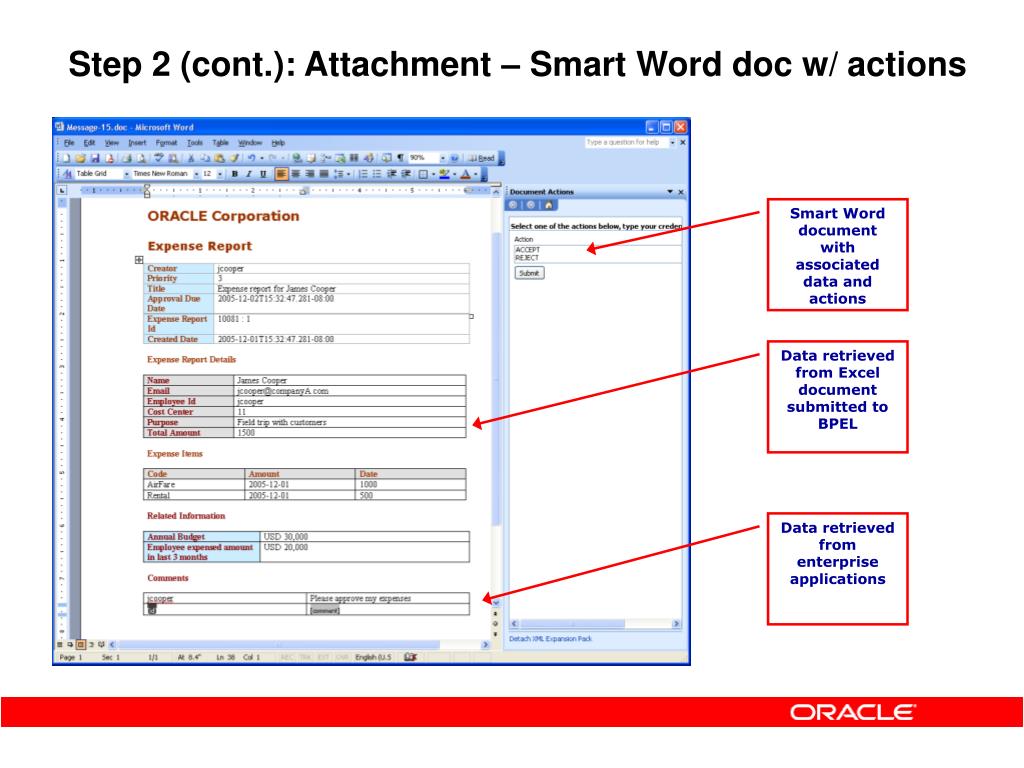This screenshot has width=1024, height=768.
Task: Open the Table menu
Action: pyautogui.click(x=220, y=142)
